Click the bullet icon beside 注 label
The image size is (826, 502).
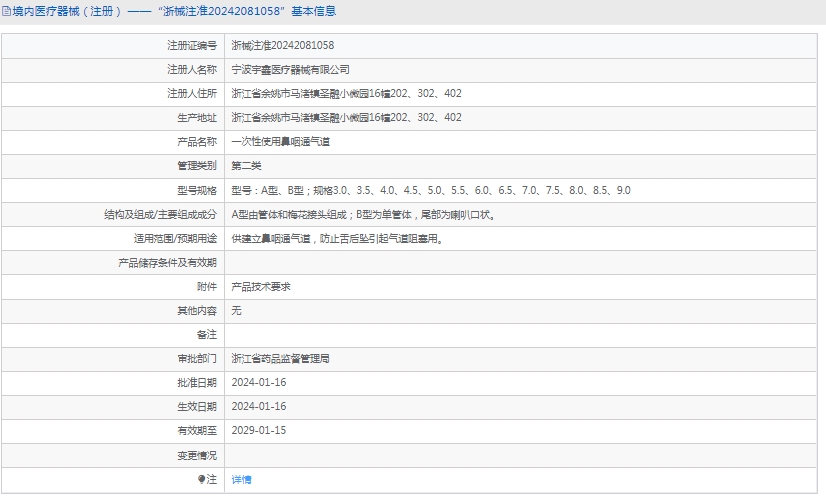tap(201, 479)
